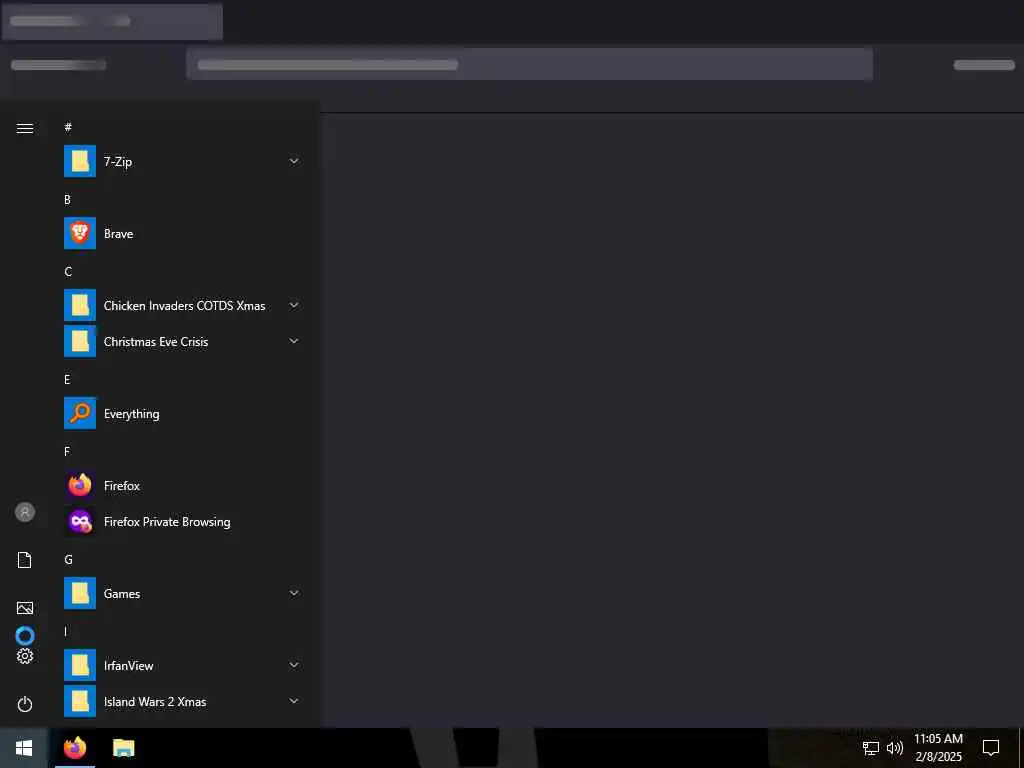1024x768 pixels.
Task: Launch Brave from its lion icon
Action: pyautogui.click(x=80, y=233)
